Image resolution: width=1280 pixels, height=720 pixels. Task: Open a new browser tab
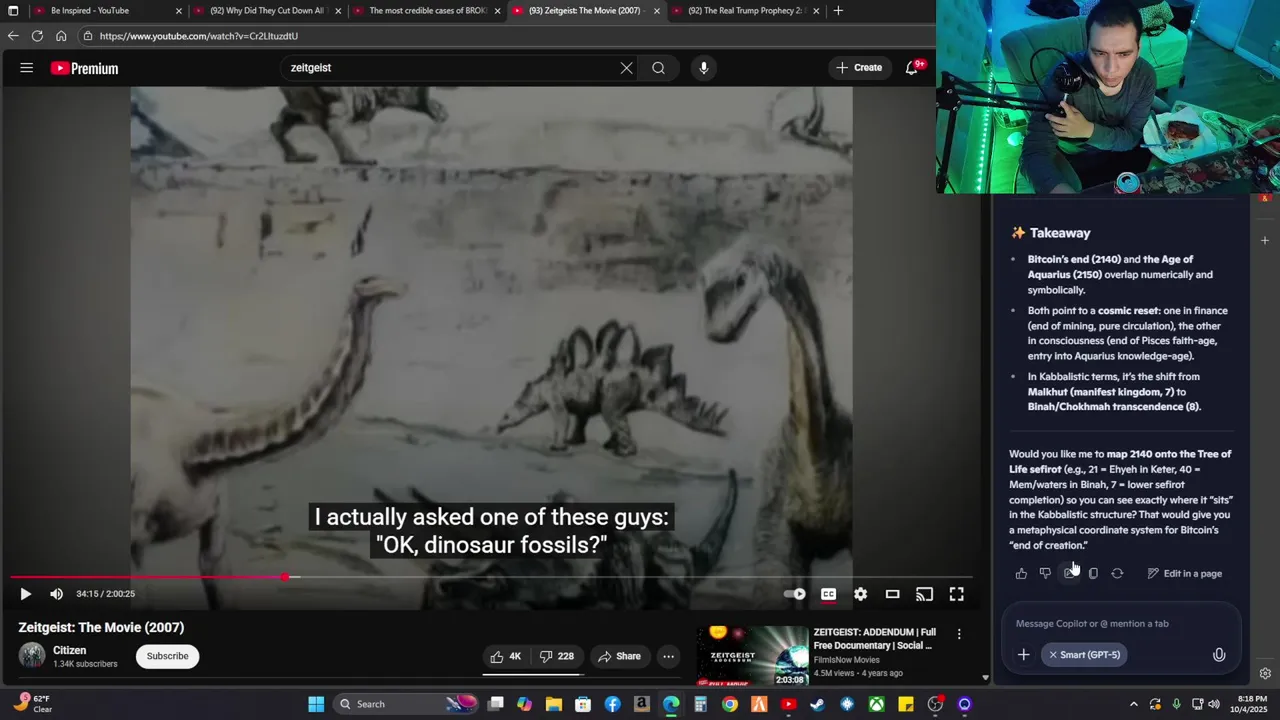[838, 11]
